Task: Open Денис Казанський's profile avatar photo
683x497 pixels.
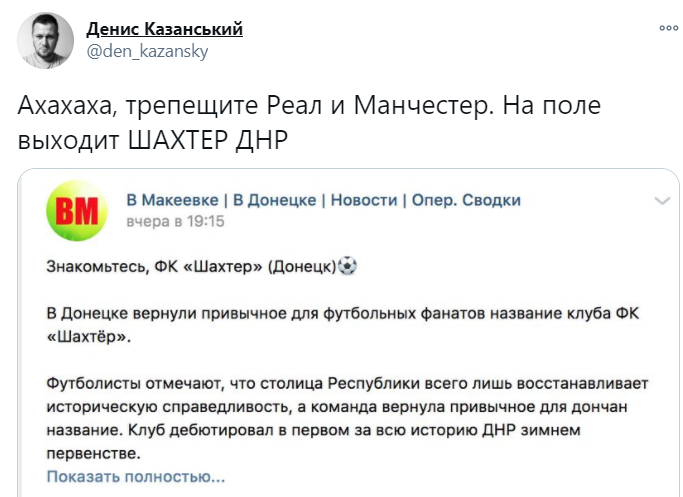Action: click(45, 40)
